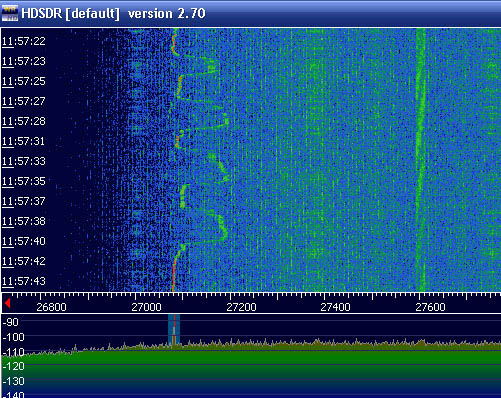Click 27600 on the frequency scale
The image size is (501, 398).
point(430,307)
